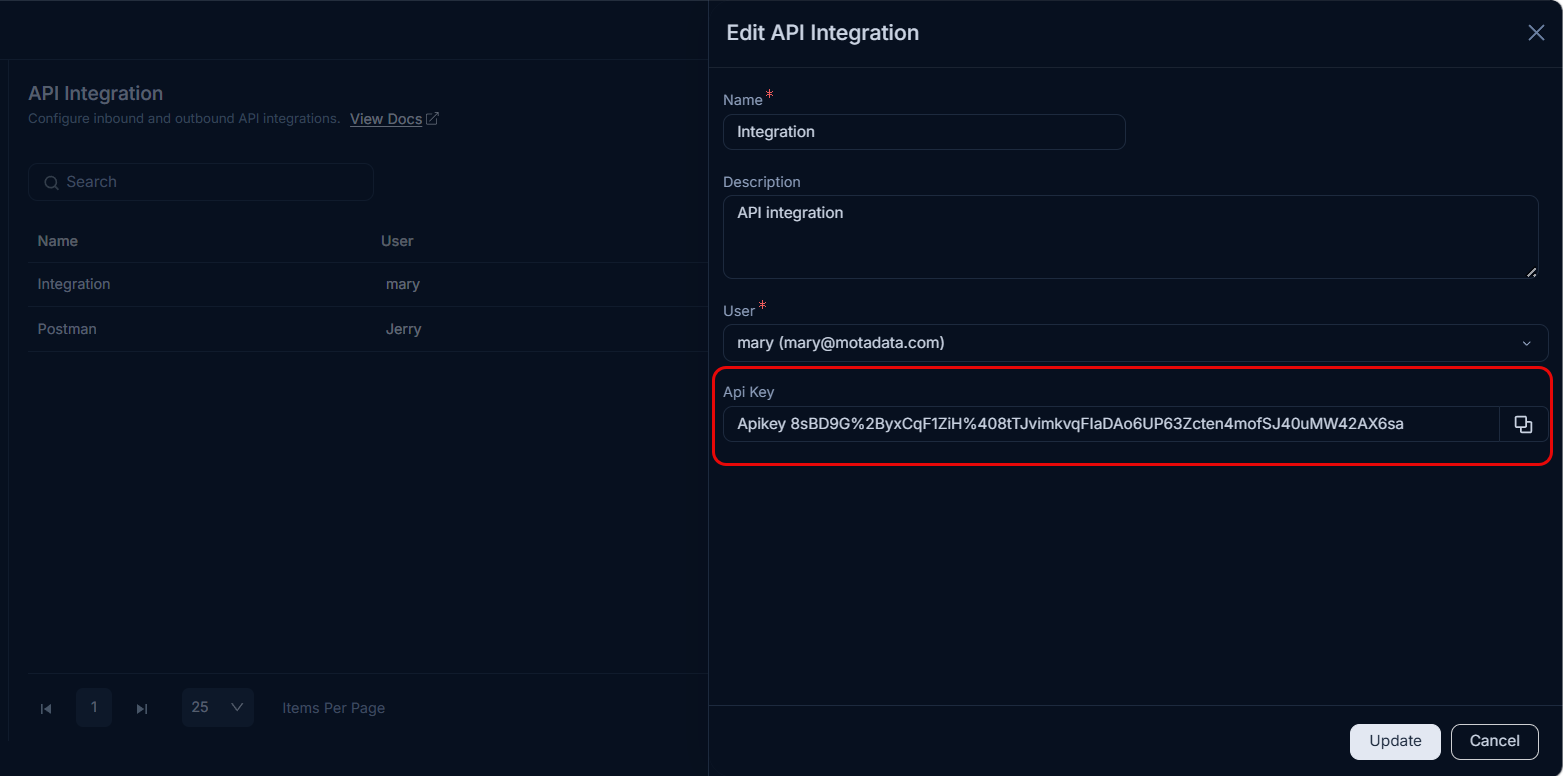Go to the last page arrow
The image size is (1563, 776).
(142, 709)
